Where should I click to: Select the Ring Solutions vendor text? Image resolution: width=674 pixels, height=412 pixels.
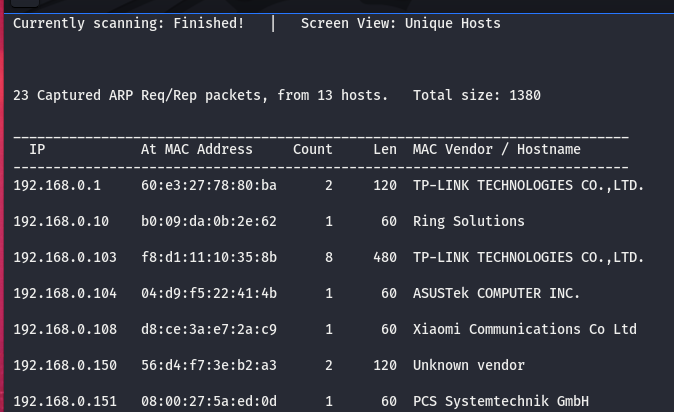click(x=468, y=221)
